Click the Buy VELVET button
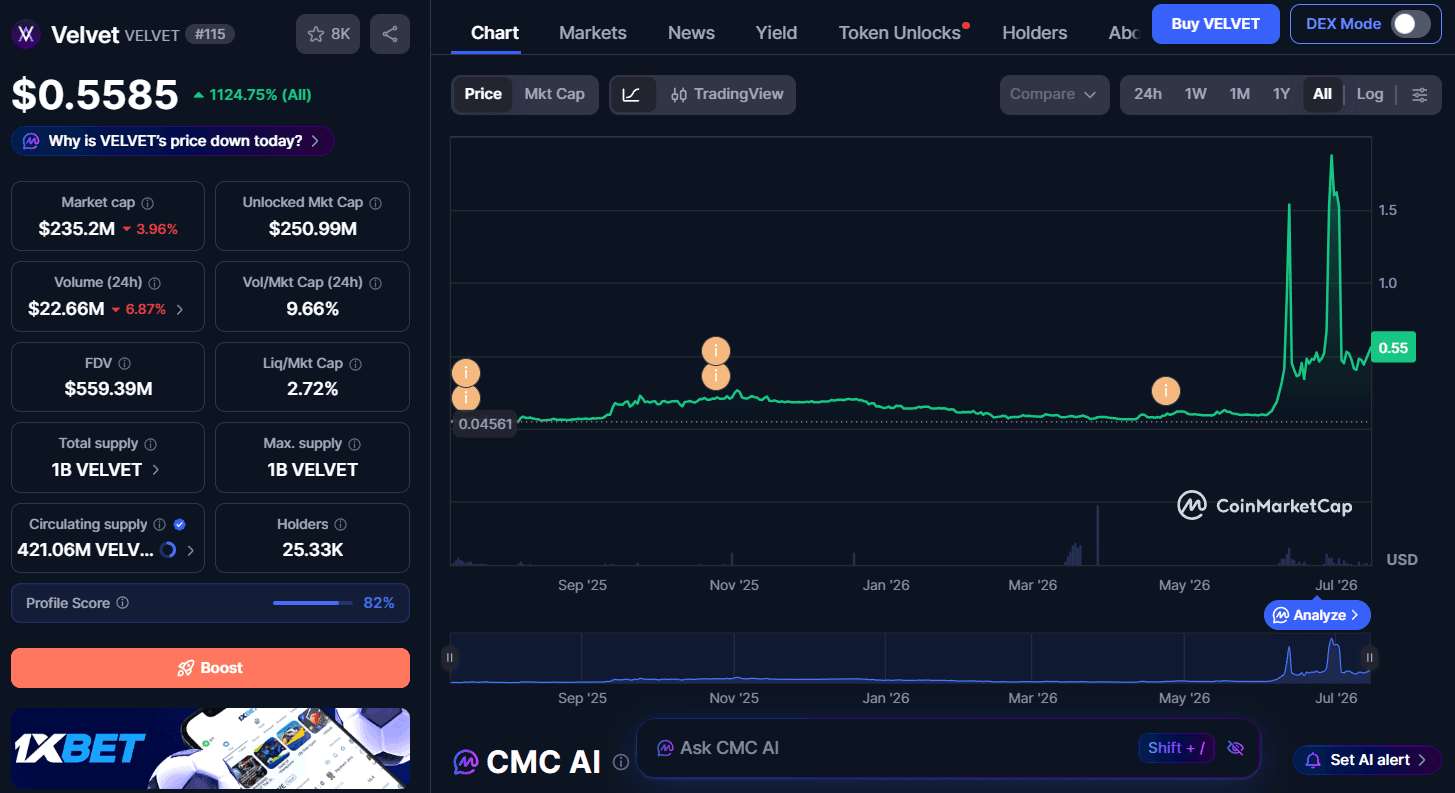The width and height of the screenshot is (1455, 793). pos(1216,24)
